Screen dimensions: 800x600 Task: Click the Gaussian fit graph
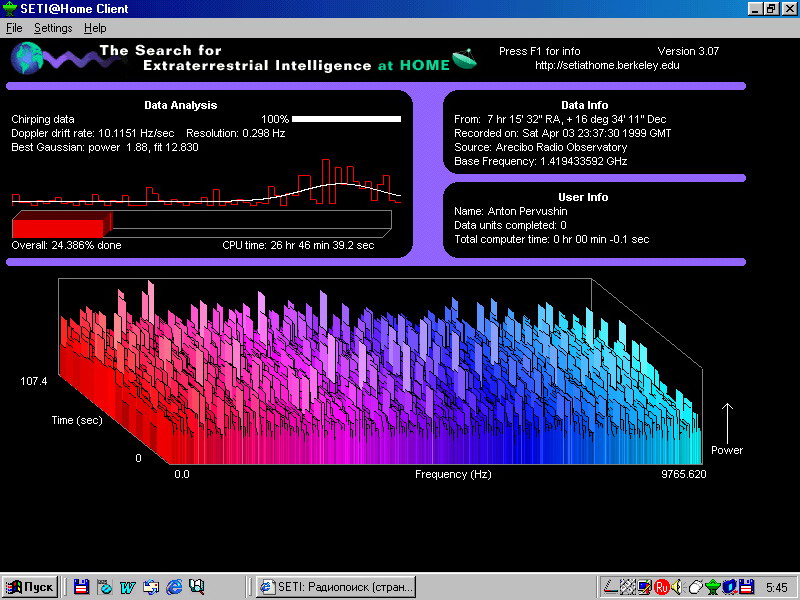(x=206, y=183)
